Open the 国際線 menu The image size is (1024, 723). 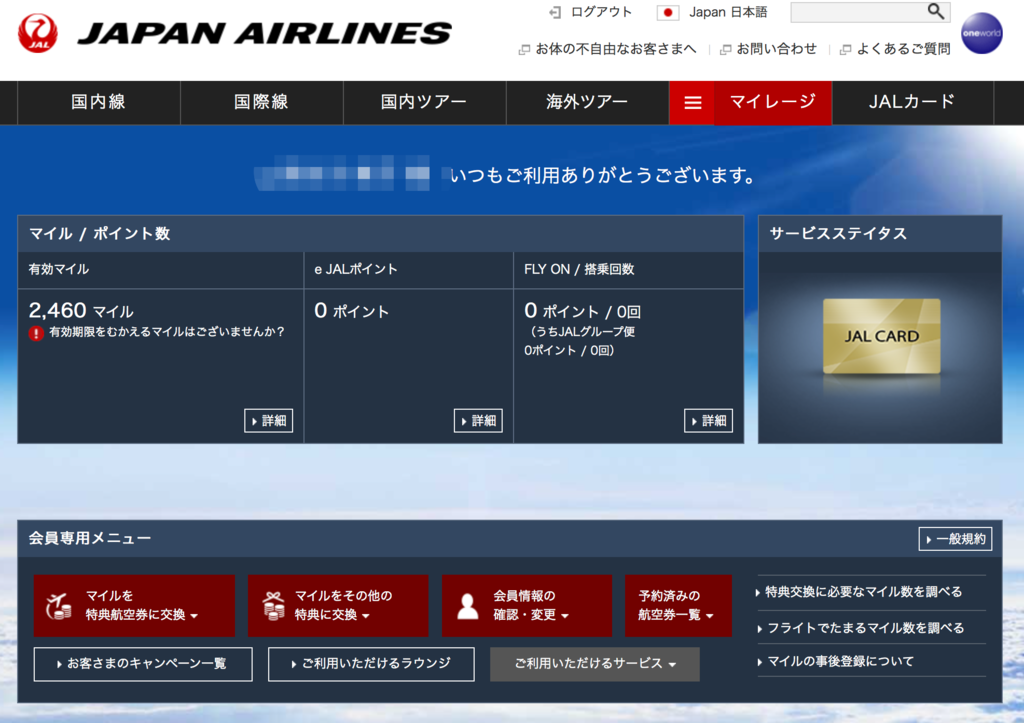pyautogui.click(x=262, y=103)
